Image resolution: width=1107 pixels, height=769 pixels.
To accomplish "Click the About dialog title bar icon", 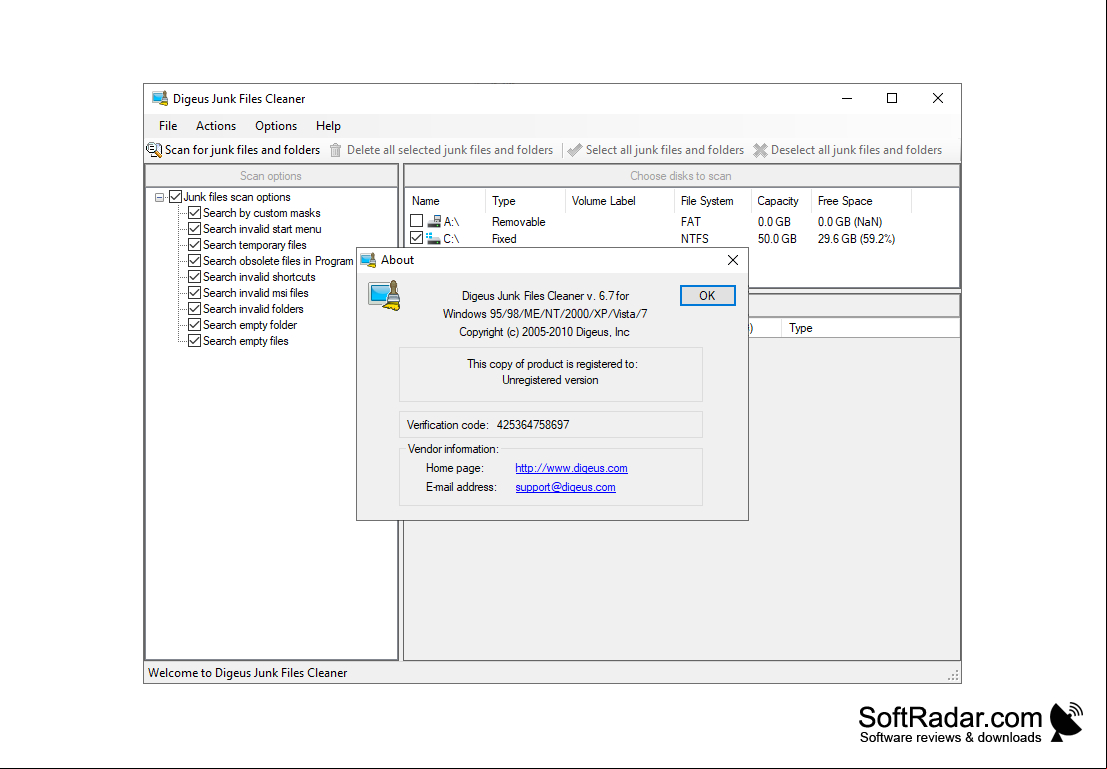I will pos(368,260).
